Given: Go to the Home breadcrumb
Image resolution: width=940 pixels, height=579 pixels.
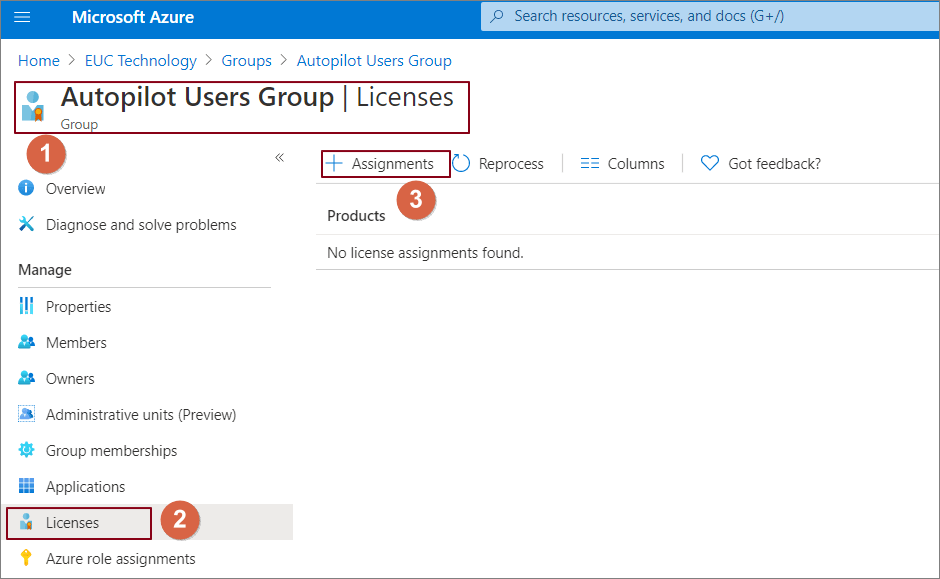Looking at the screenshot, I should (38, 61).
